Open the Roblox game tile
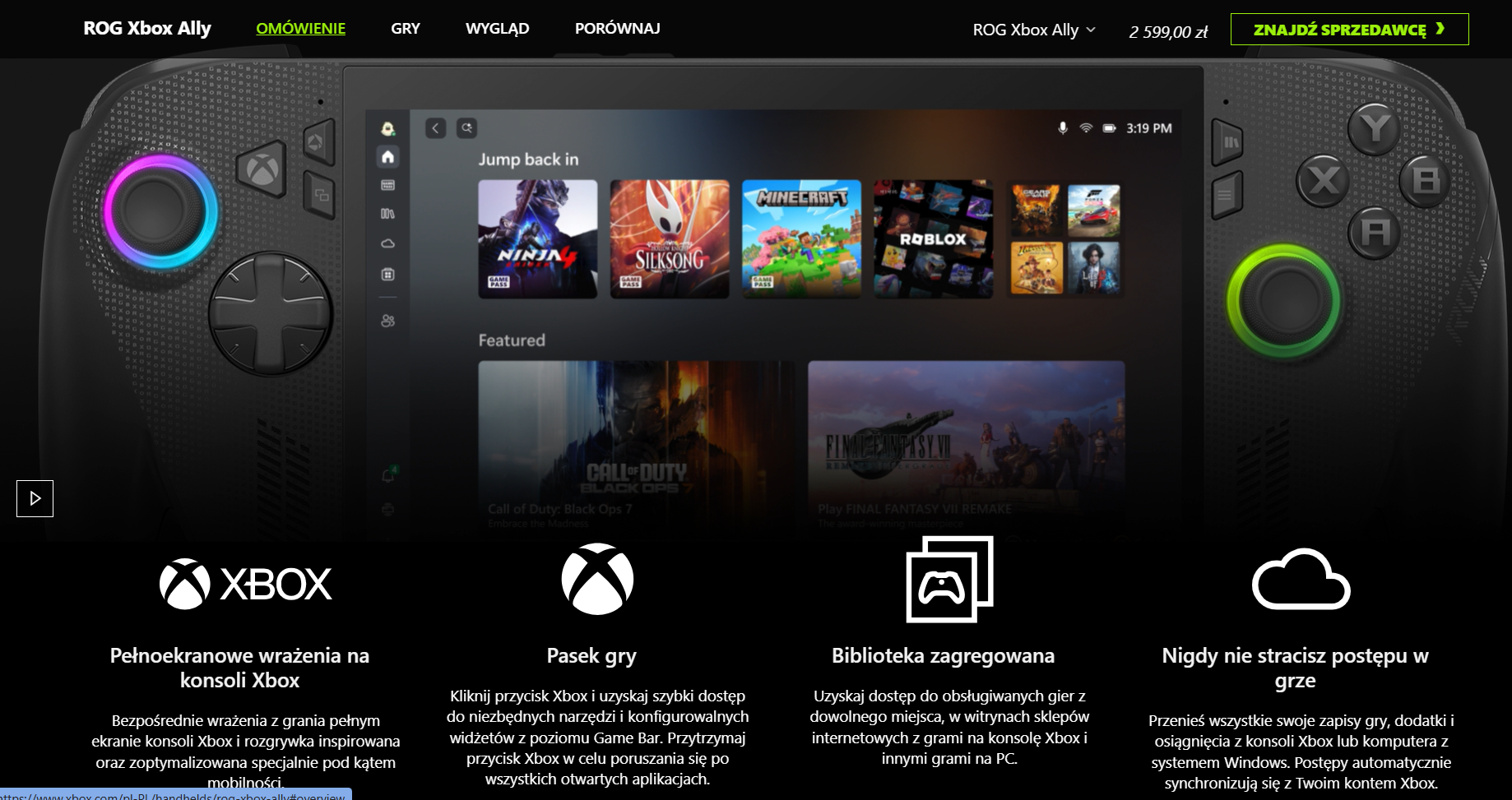The height and width of the screenshot is (800, 1512). [933, 238]
